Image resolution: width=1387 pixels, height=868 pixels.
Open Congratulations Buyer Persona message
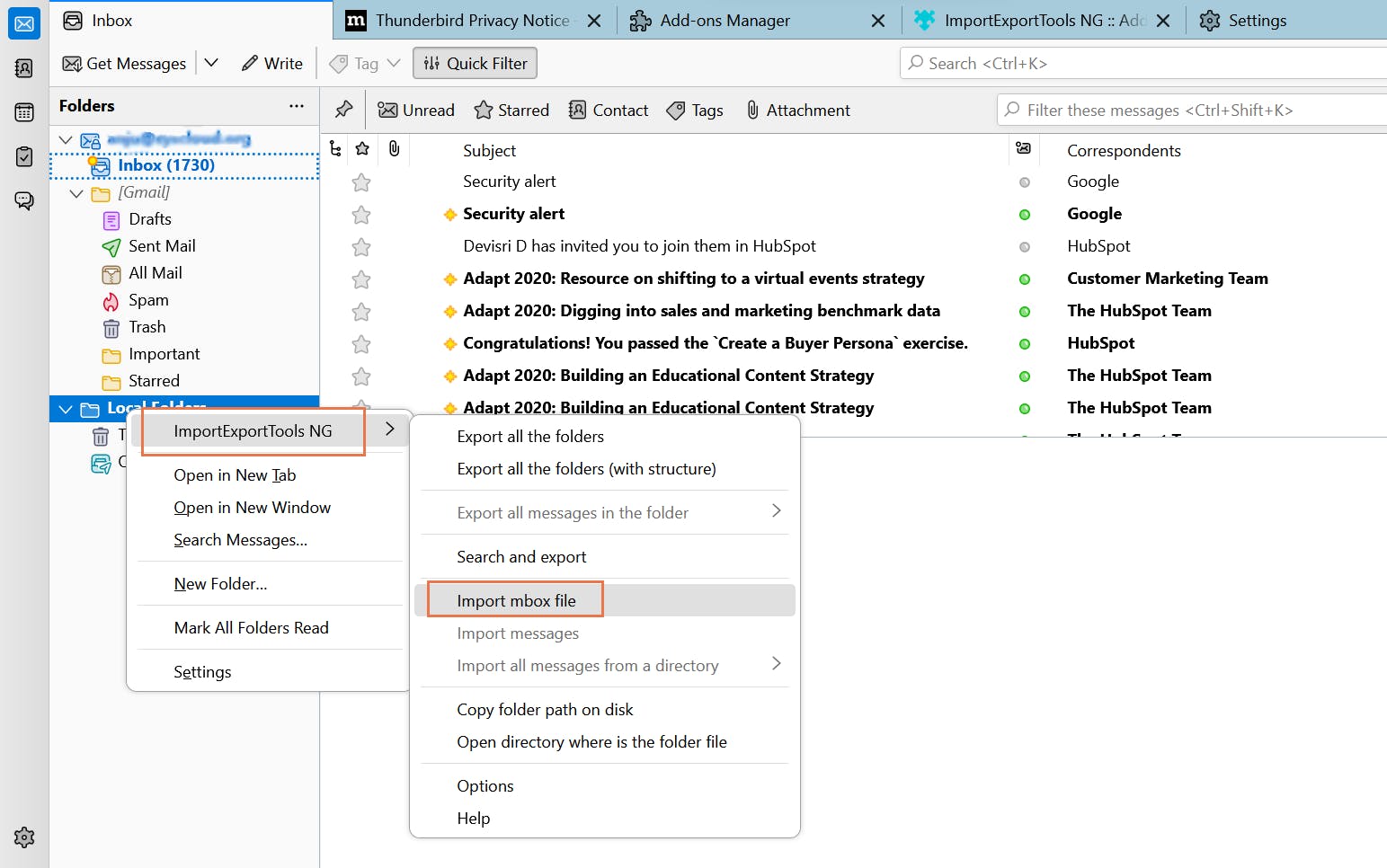pyautogui.click(x=716, y=343)
